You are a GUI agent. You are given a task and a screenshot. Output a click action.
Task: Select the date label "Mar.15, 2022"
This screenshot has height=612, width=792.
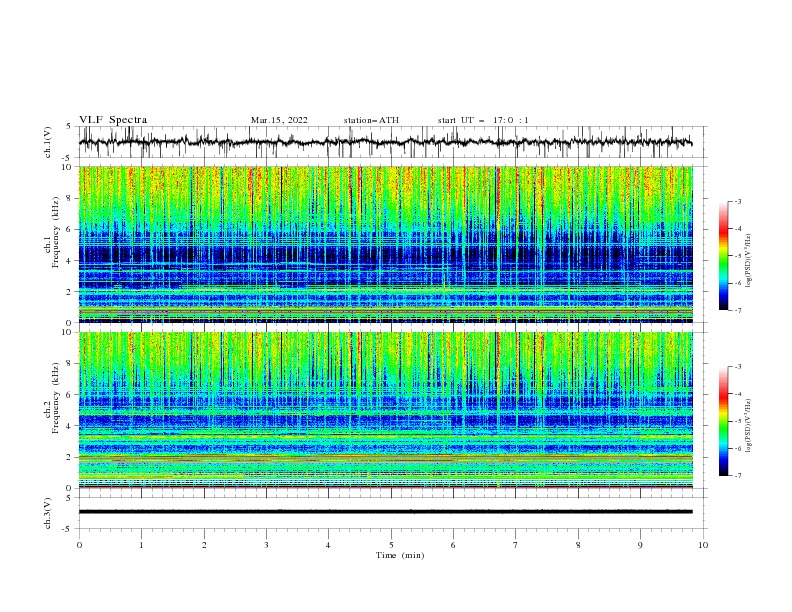(279, 120)
